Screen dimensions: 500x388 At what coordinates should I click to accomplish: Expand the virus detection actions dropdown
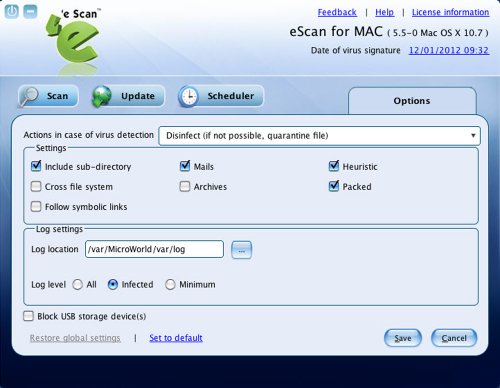coord(319,136)
